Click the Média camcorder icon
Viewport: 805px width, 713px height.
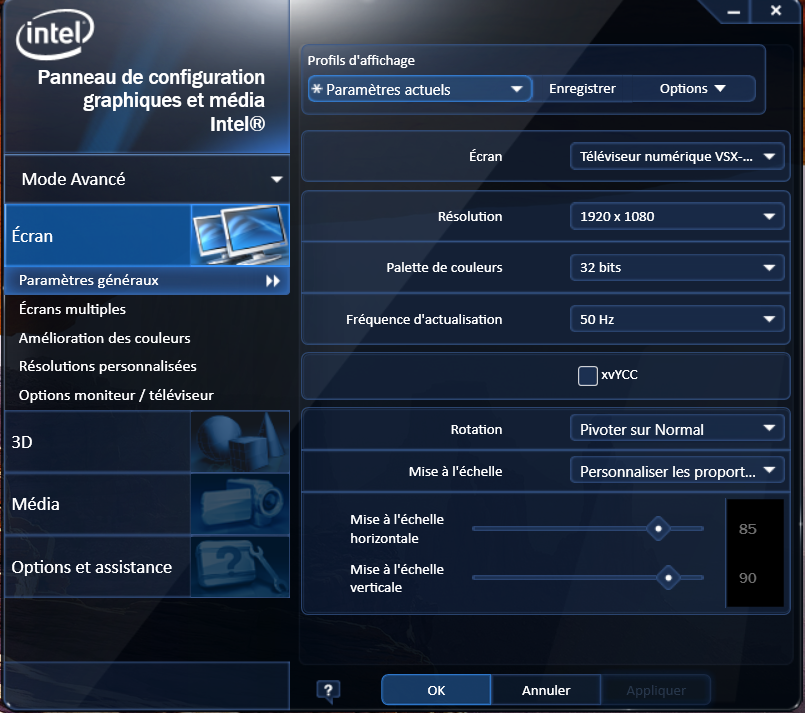240,504
